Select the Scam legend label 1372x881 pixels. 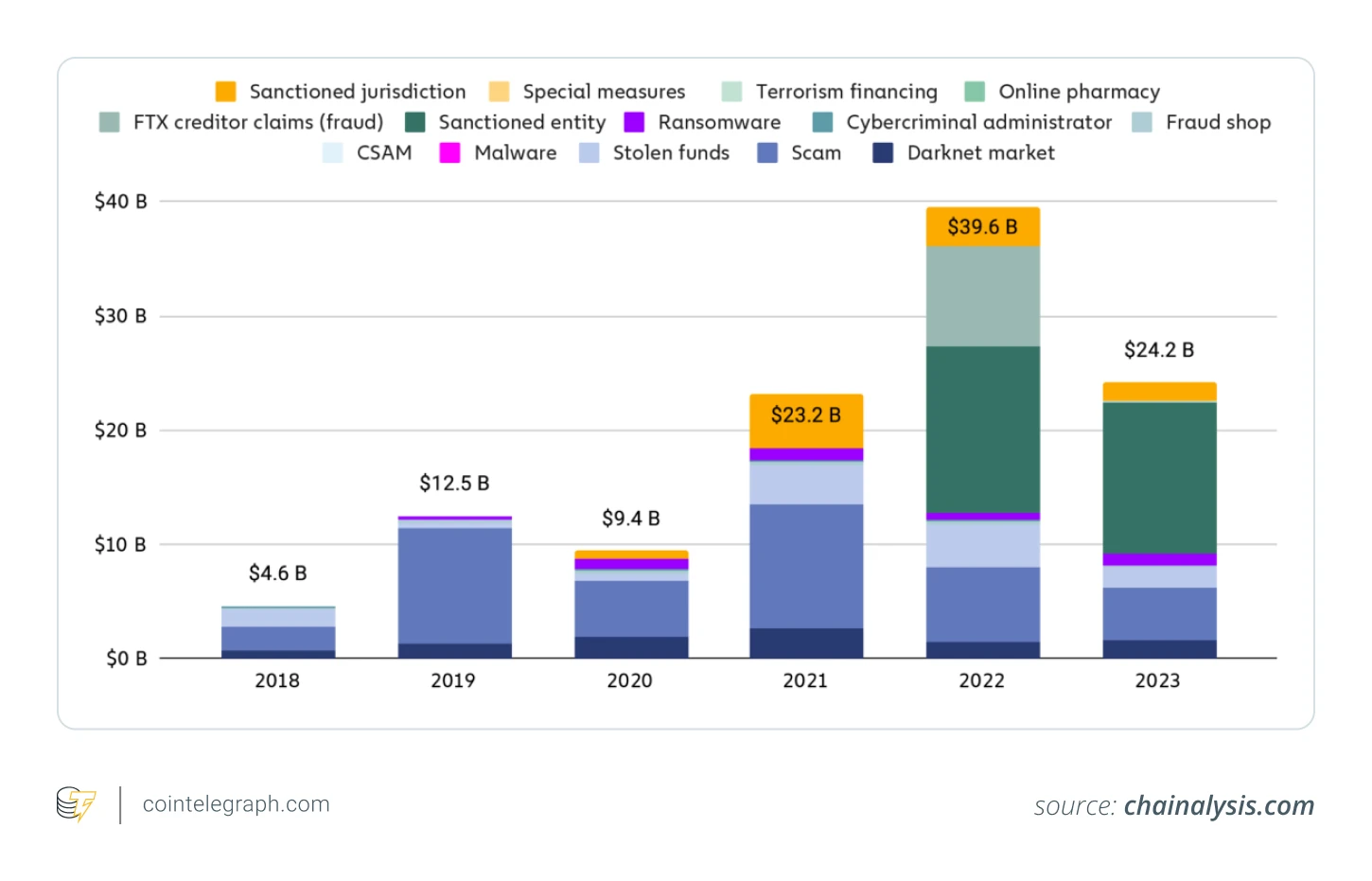[816, 152]
